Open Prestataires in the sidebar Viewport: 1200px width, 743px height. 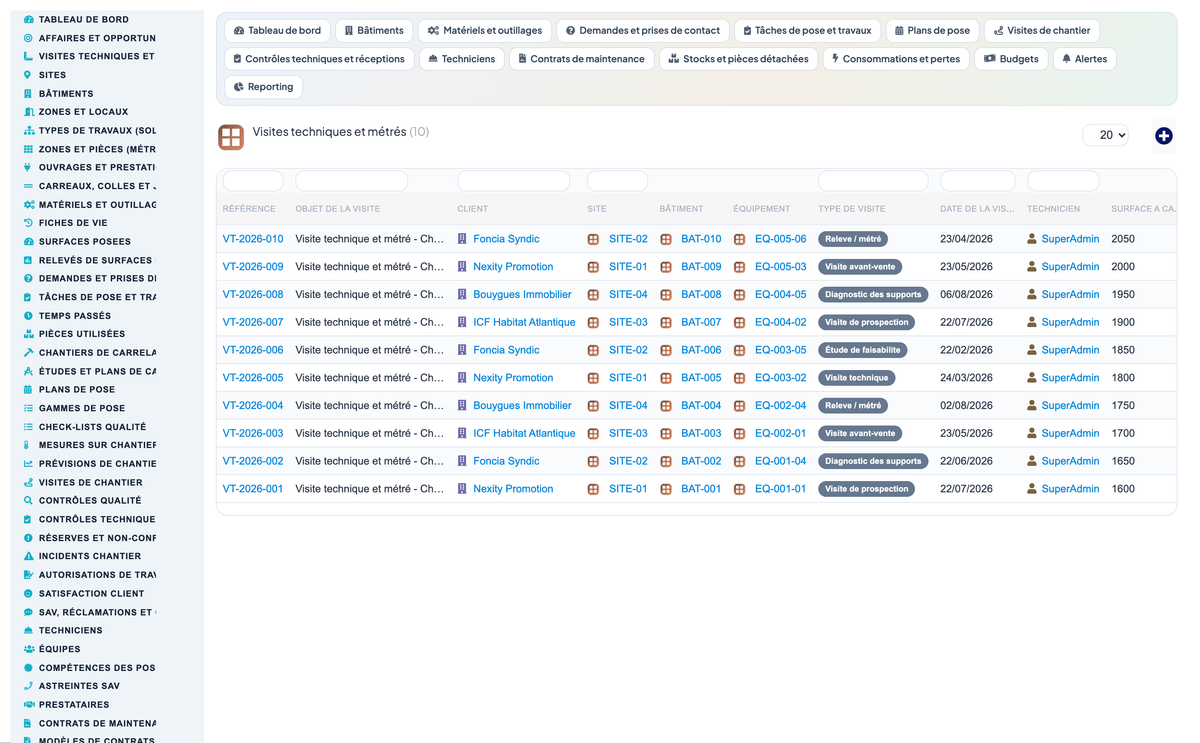coord(74,704)
